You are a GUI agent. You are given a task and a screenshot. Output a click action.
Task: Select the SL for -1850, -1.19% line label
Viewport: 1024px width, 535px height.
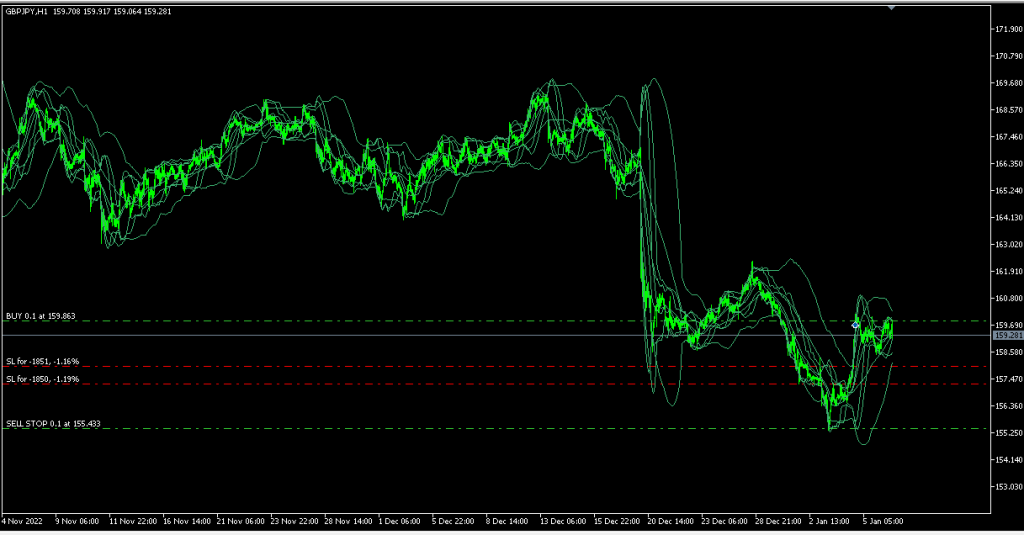click(x=42, y=379)
